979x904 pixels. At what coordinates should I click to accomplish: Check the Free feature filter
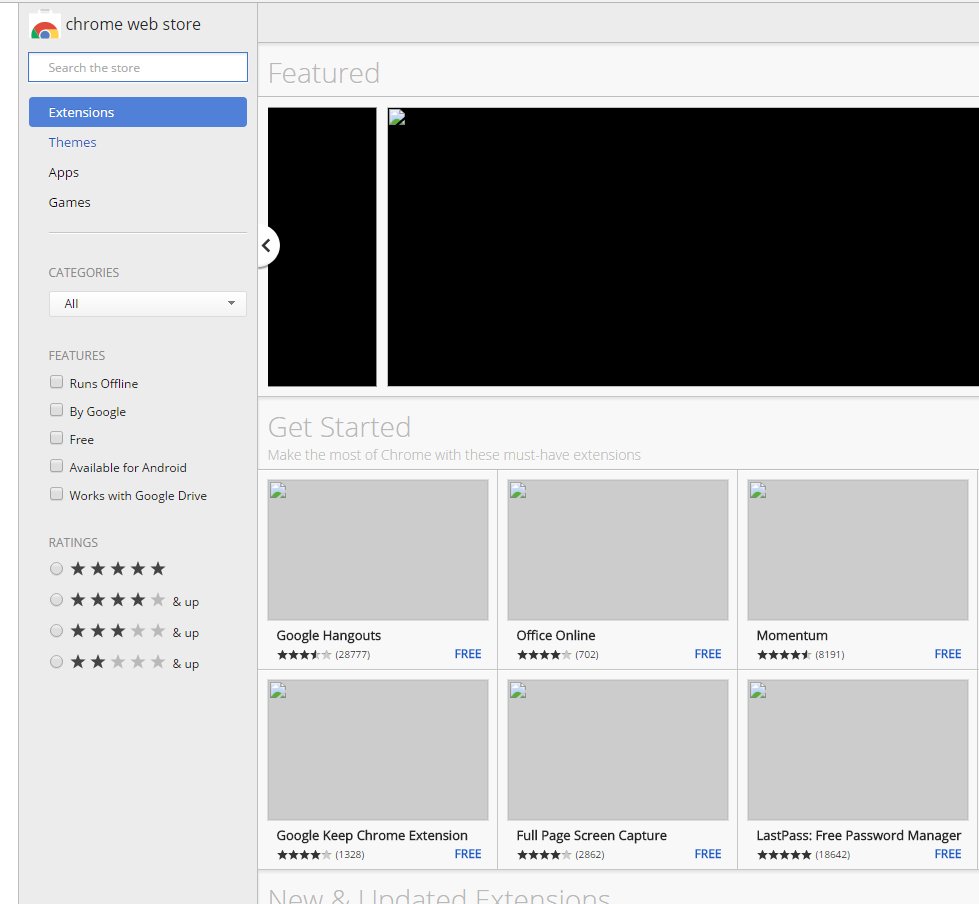click(x=56, y=438)
